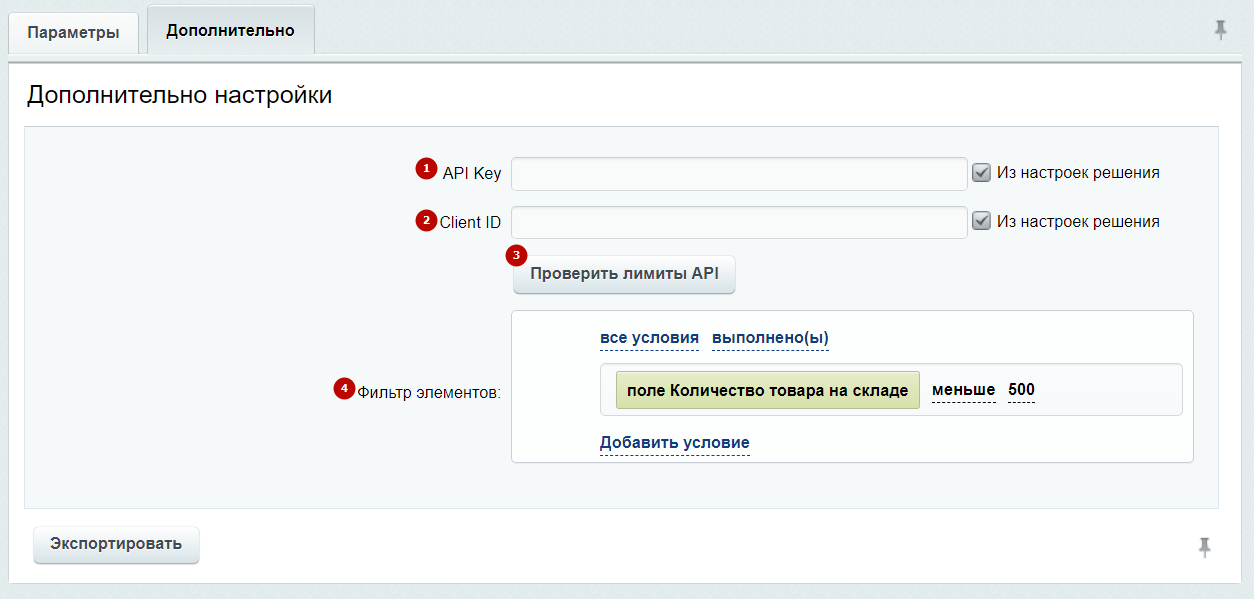Click the Добавить условие link
1254x599 pixels.
[x=675, y=443]
